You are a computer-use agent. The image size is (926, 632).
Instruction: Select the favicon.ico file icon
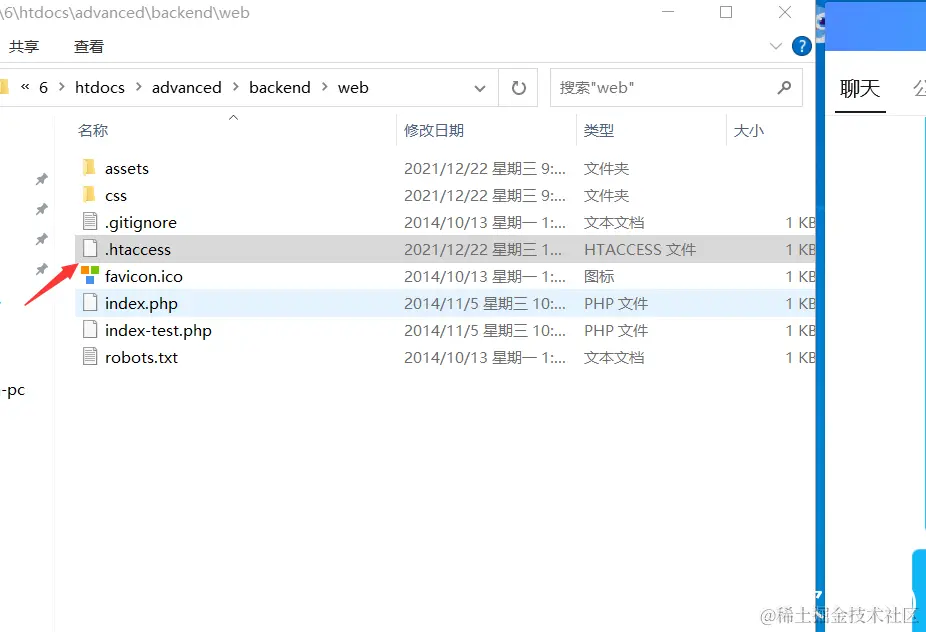pyautogui.click(x=90, y=275)
